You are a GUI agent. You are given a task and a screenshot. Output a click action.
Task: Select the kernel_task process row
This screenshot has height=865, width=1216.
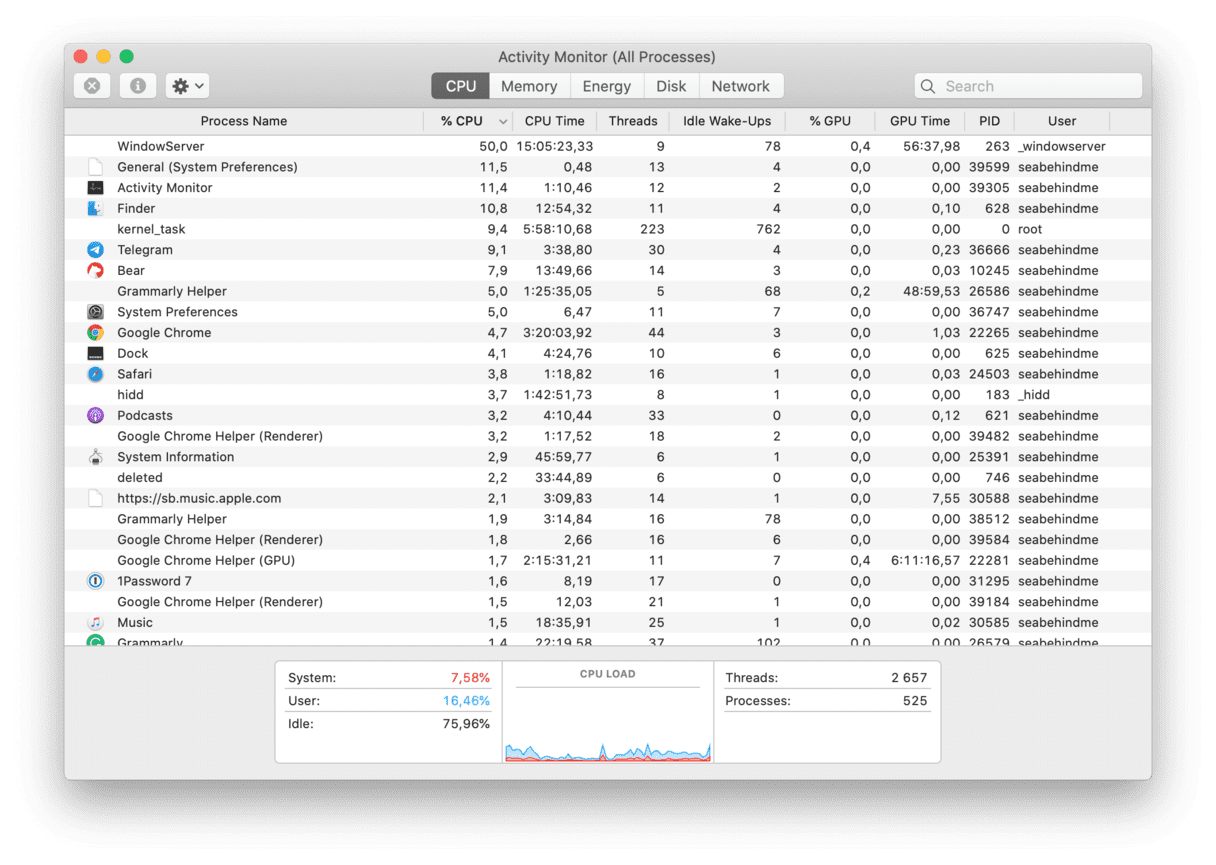coord(608,229)
